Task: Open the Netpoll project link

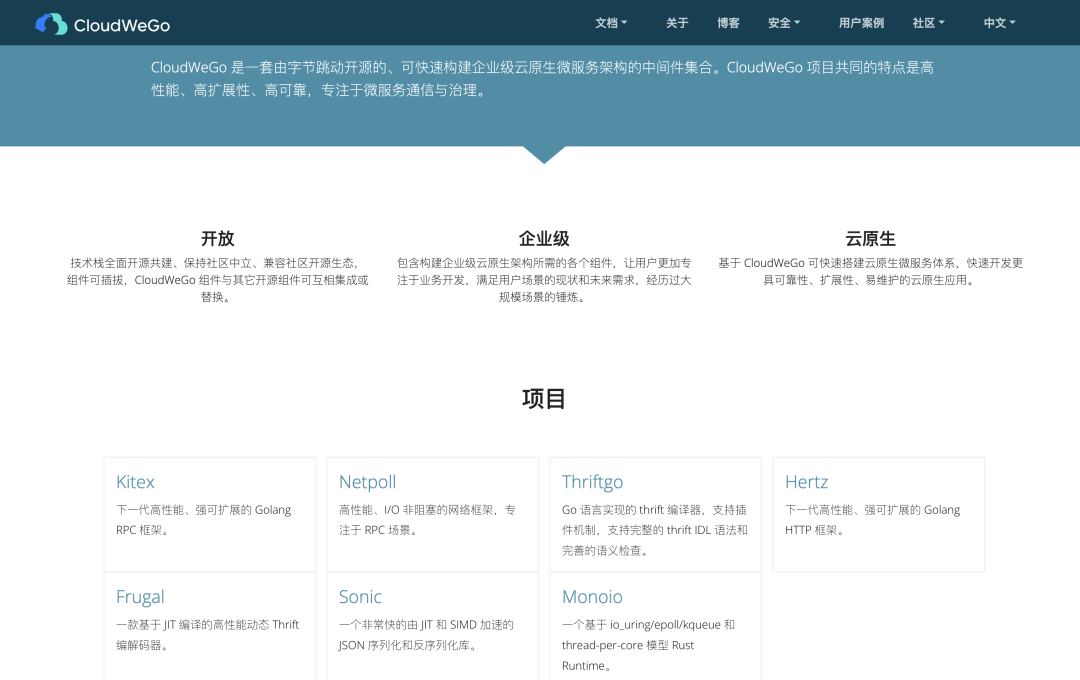Action: point(367,482)
